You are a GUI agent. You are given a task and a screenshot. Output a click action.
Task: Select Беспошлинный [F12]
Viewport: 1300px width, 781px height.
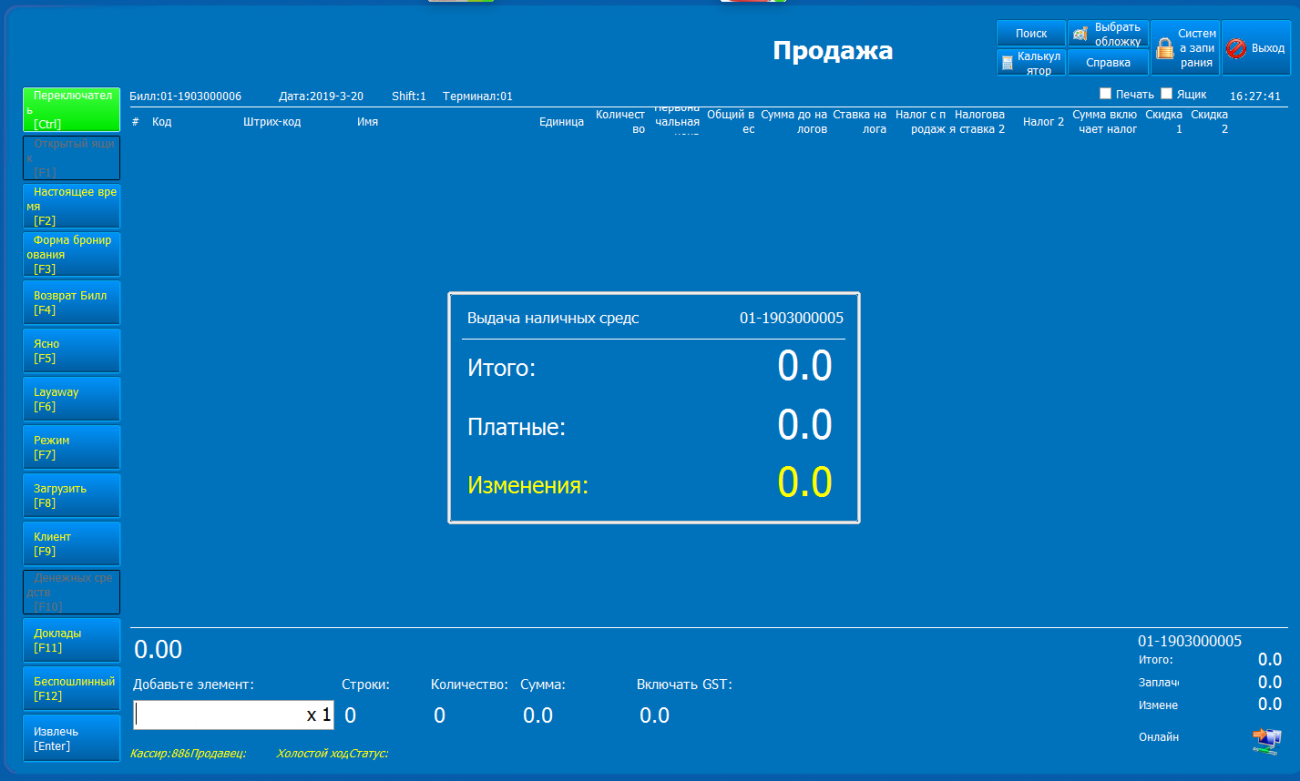pos(71,688)
